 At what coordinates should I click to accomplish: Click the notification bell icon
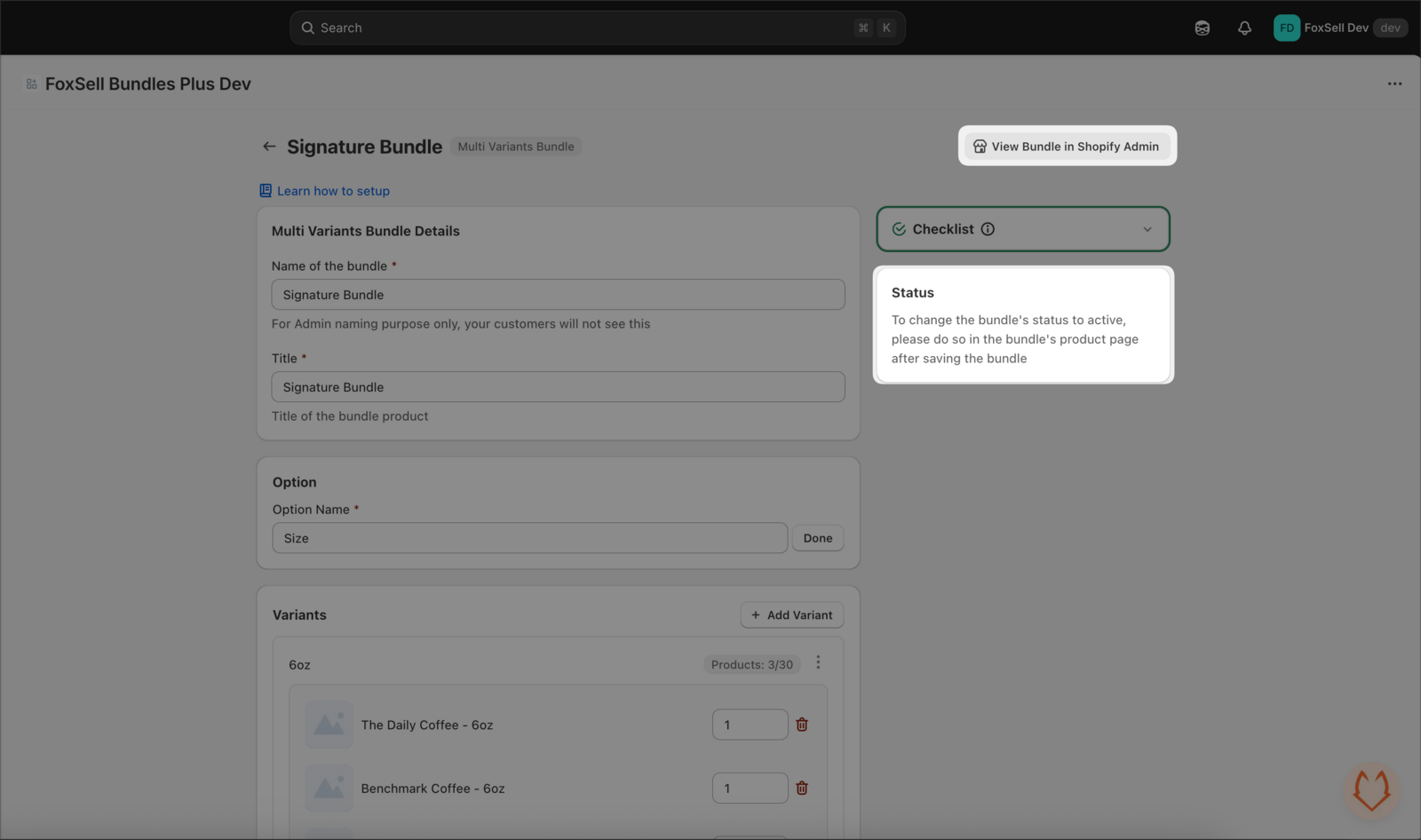click(x=1244, y=28)
